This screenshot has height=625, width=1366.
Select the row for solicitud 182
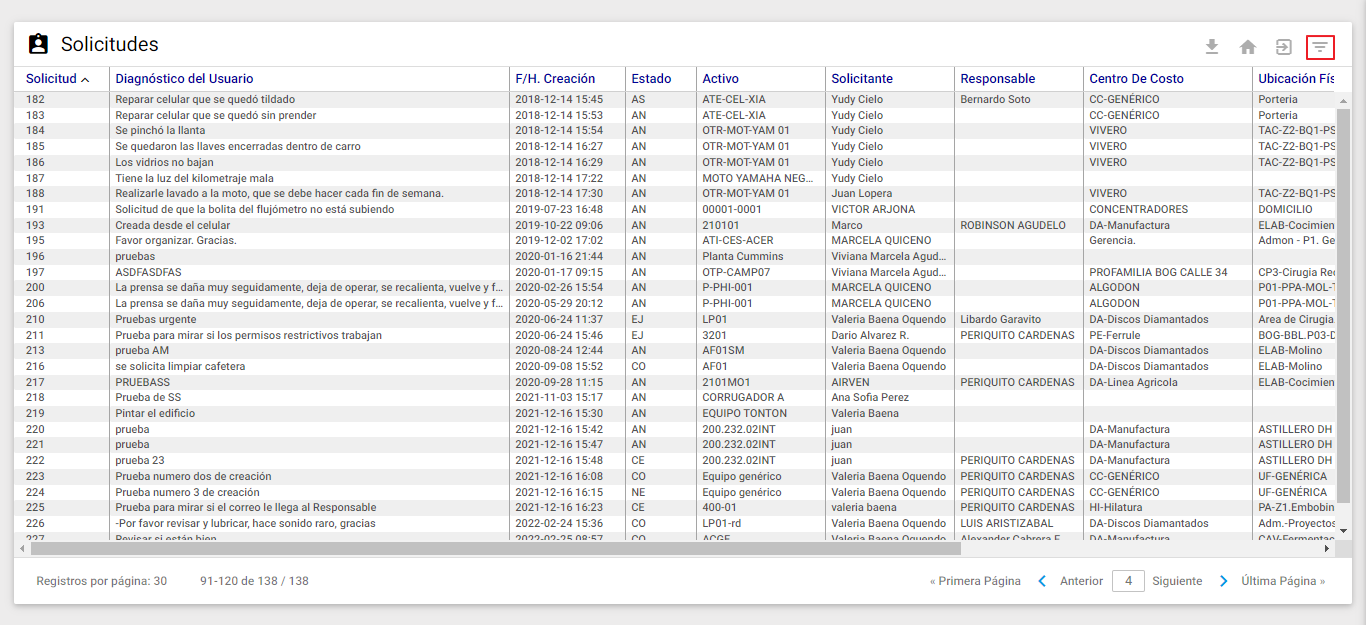tap(676, 99)
